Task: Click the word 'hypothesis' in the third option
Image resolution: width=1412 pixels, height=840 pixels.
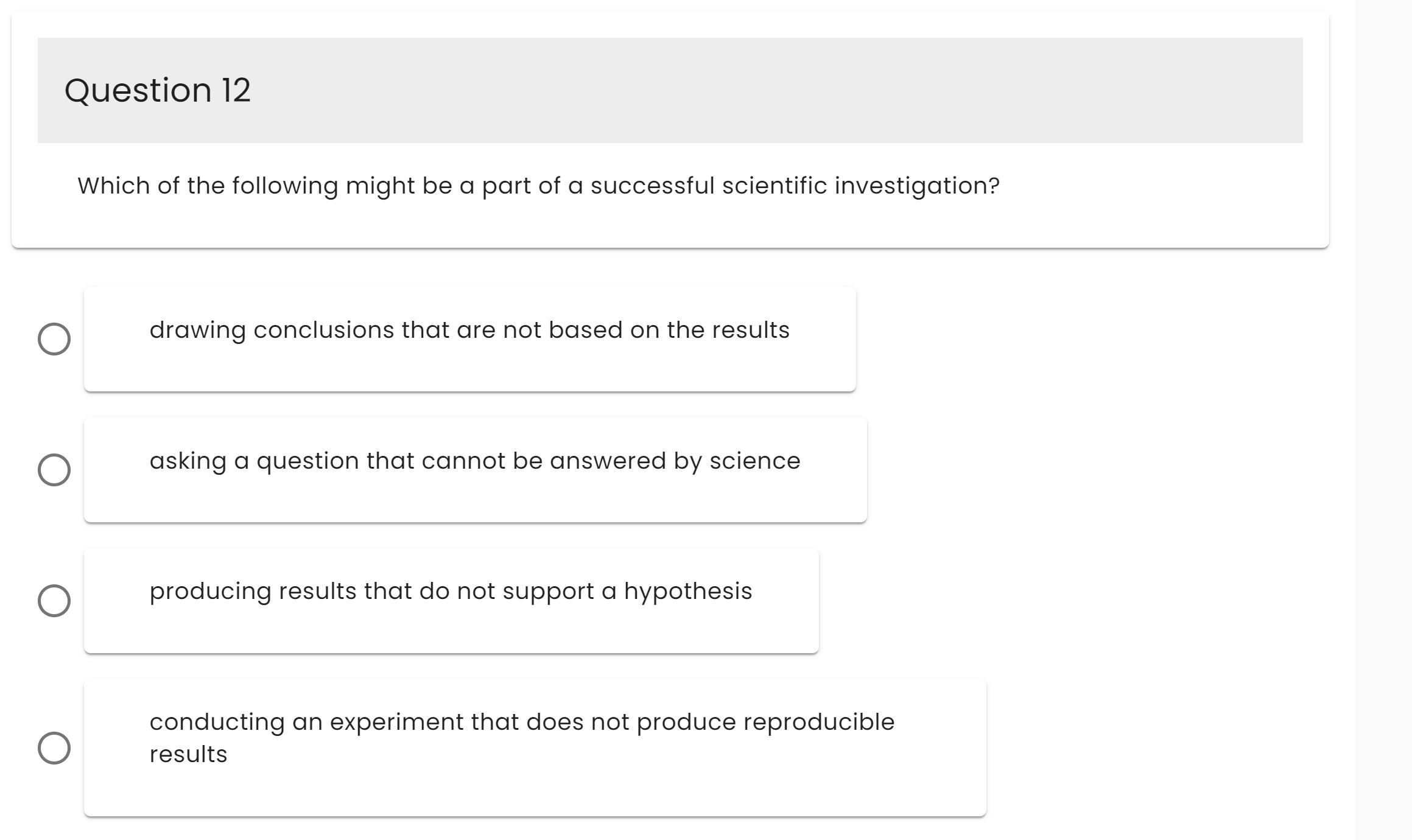Action: pos(688,591)
